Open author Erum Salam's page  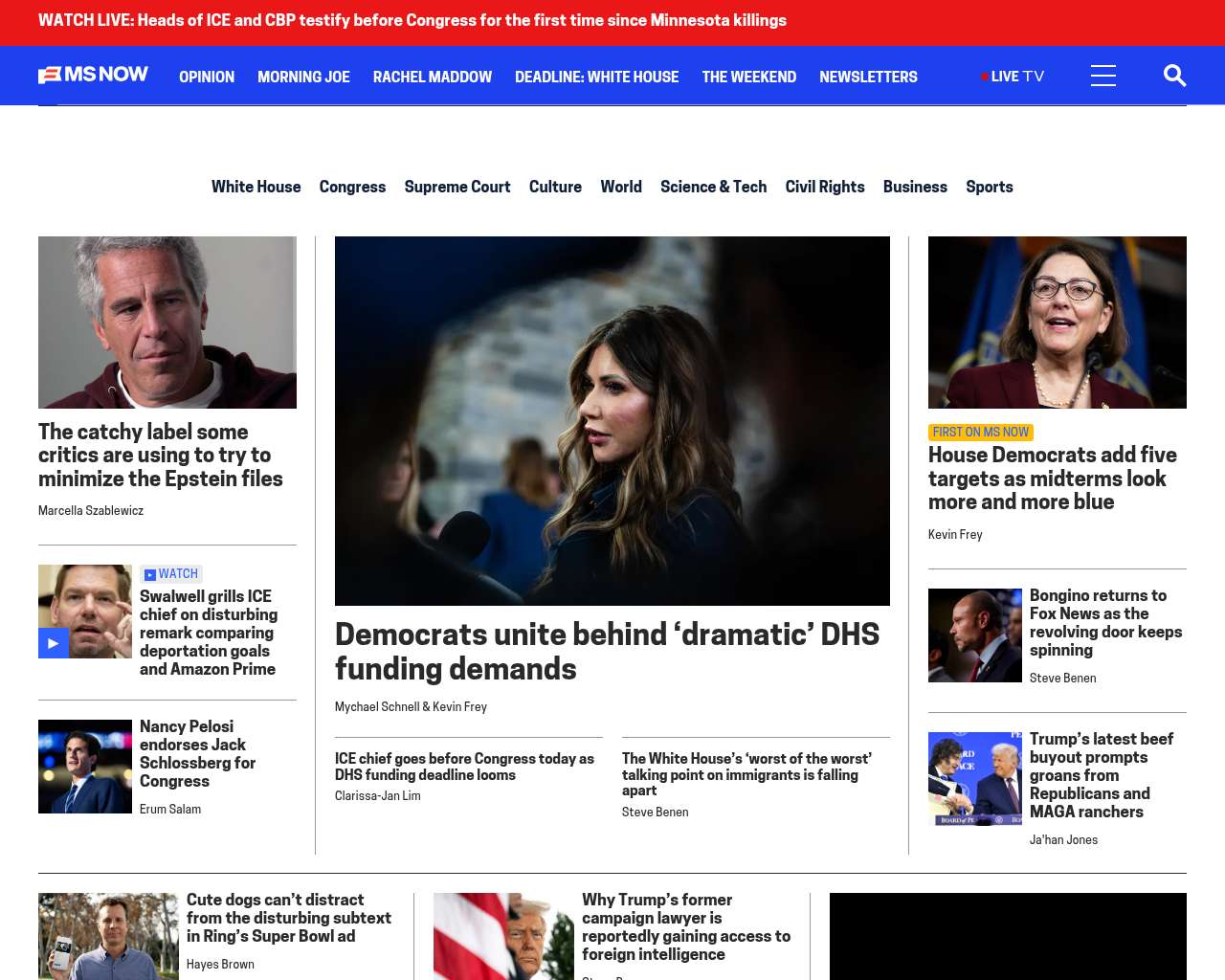tap(170, 810)
